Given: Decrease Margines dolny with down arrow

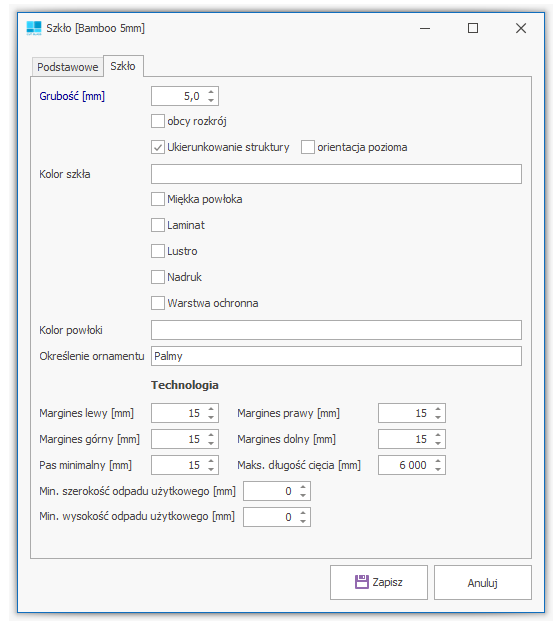Looking at the screenshot, I should pos(438,443).
